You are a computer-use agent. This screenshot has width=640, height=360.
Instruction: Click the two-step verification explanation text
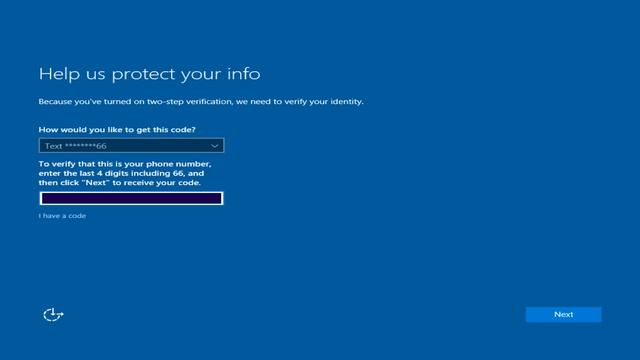pos(201,102)
